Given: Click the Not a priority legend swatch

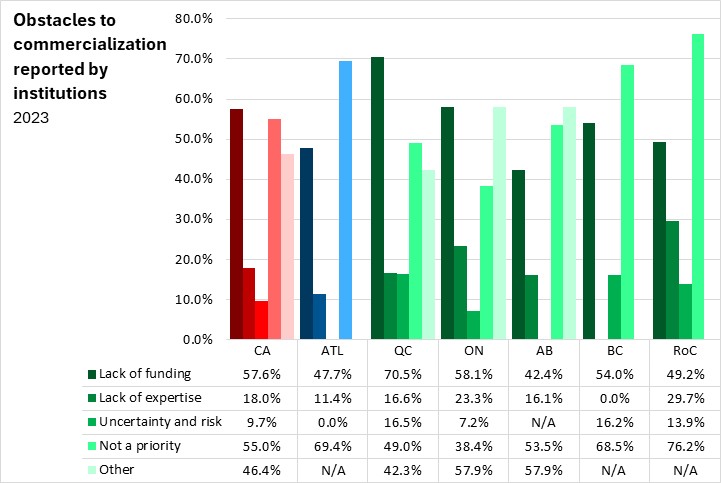Looking at the screenshot, I should [x=91, y=446].
